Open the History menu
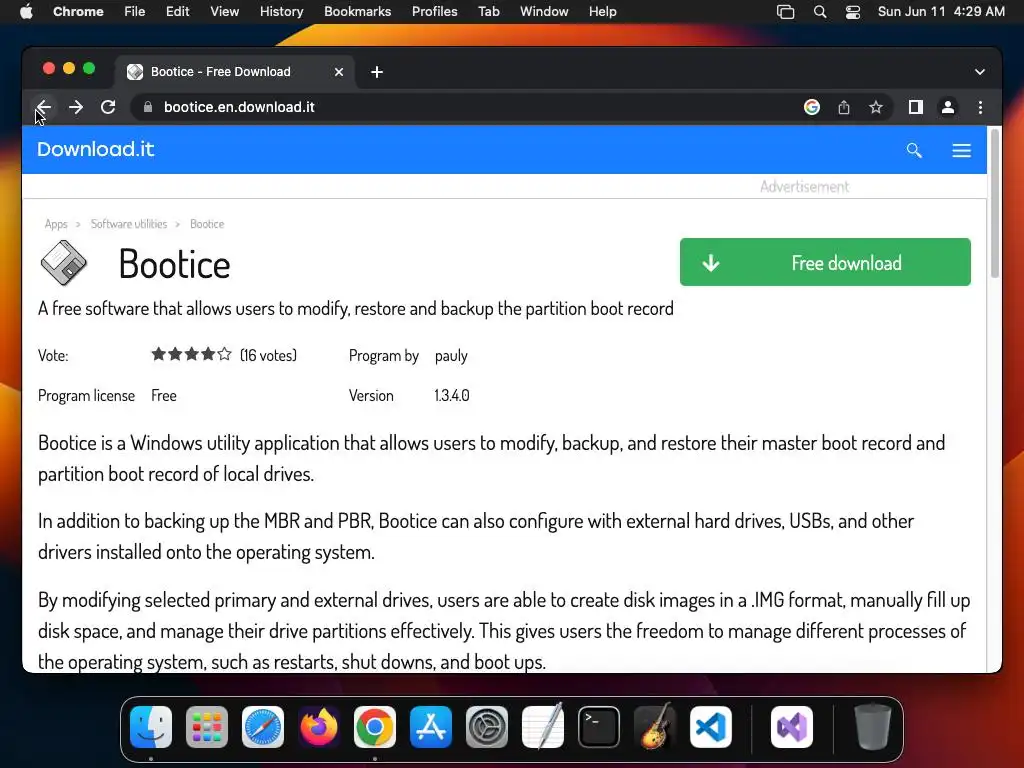 coord(281,12)
